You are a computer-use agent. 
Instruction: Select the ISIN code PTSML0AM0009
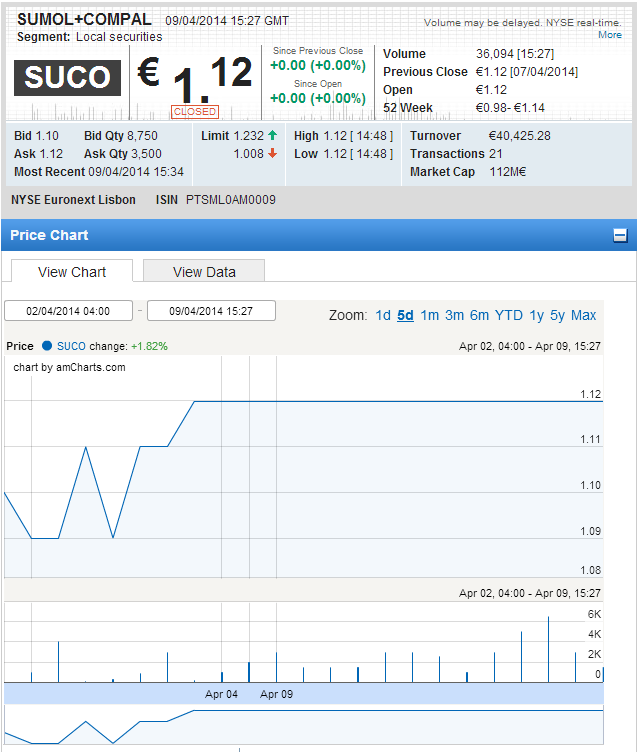(231, 200)
